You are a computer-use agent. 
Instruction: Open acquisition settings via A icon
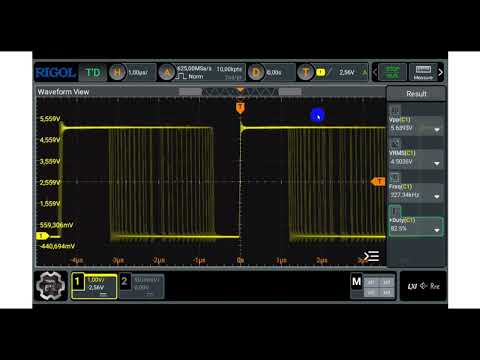click(x=167, y=72)
